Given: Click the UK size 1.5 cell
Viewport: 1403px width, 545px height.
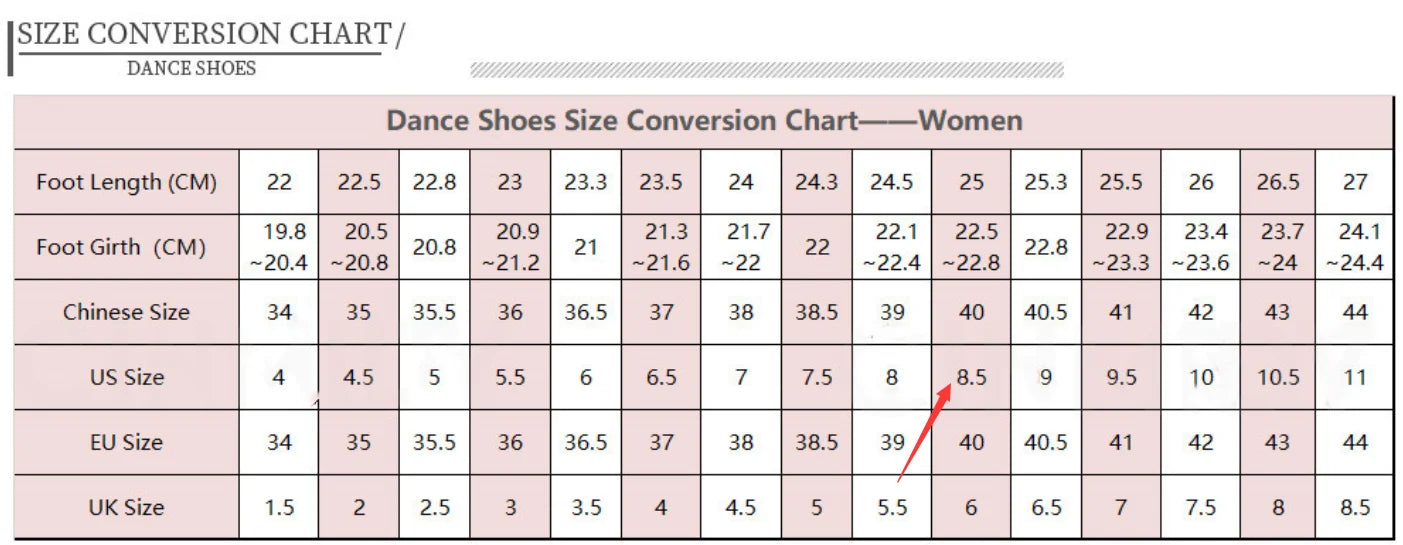Looking at the screenshot, I should [x=279, y=507].
